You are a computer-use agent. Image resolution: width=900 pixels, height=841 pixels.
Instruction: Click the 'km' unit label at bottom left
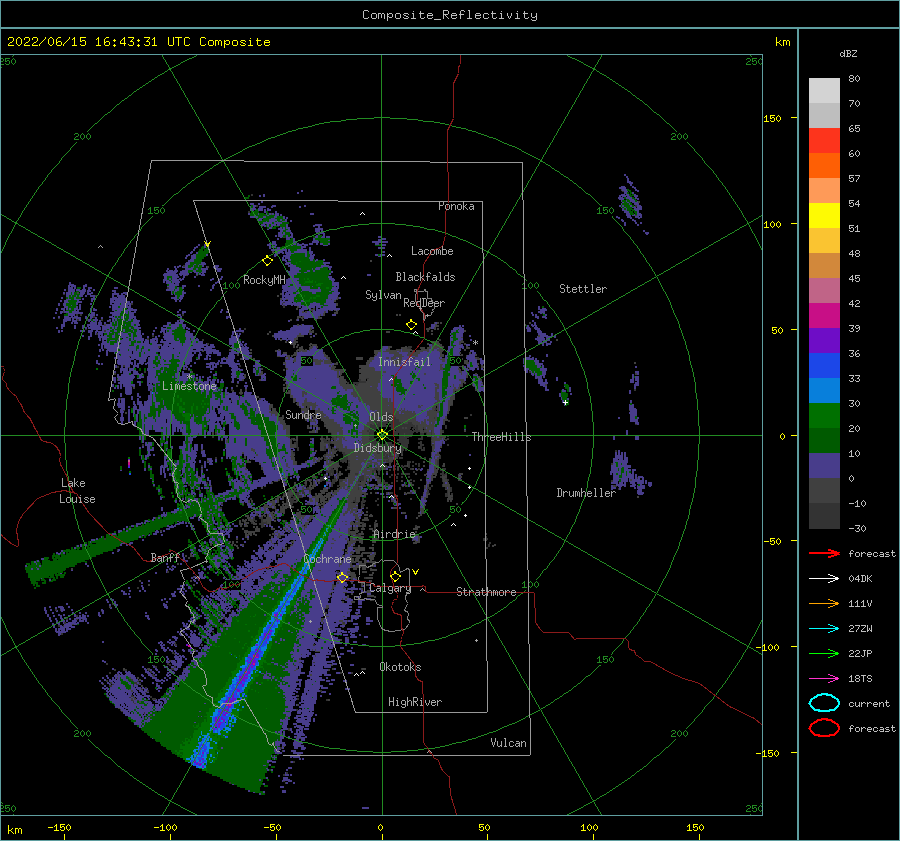14,830
